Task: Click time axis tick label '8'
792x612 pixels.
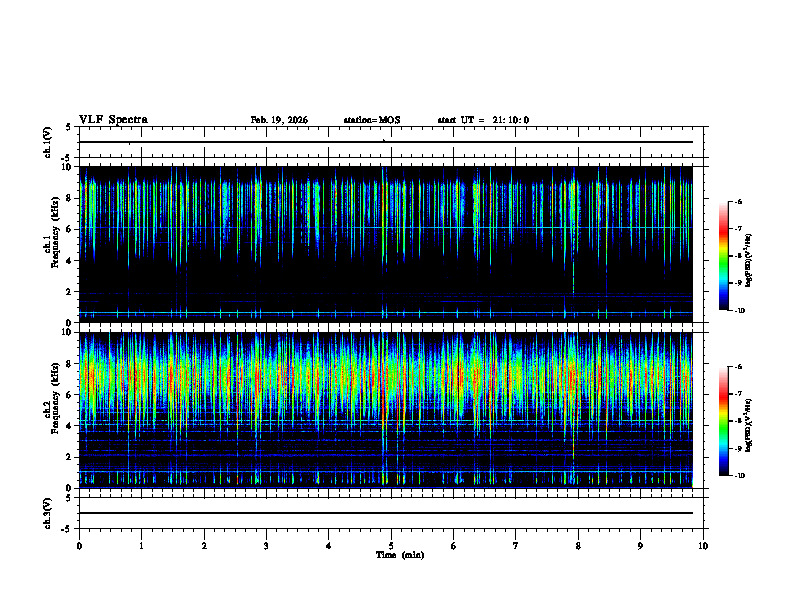Action: click(578, 546)
